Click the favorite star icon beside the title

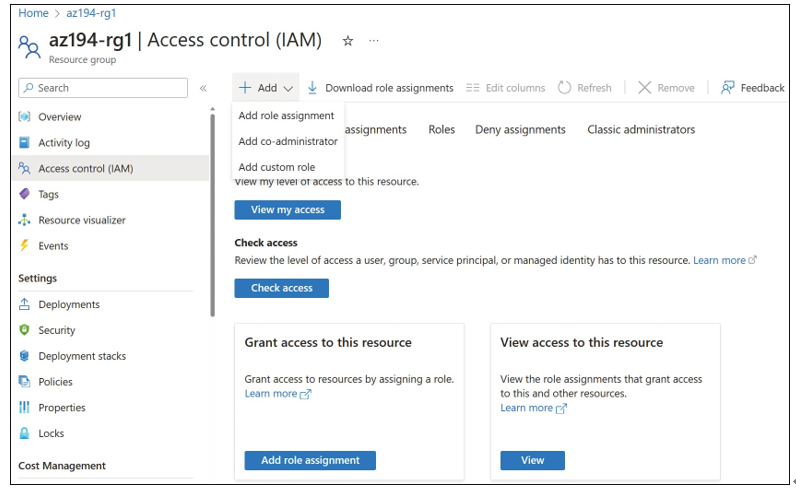point(348,41)
